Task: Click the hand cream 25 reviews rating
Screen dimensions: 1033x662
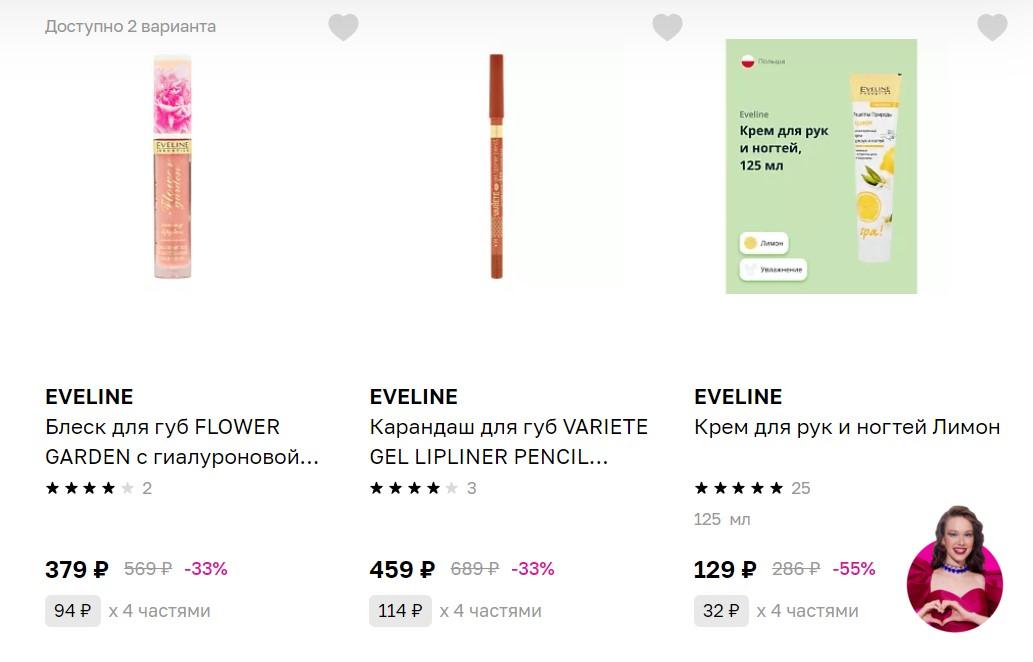Action: point(752,488)
